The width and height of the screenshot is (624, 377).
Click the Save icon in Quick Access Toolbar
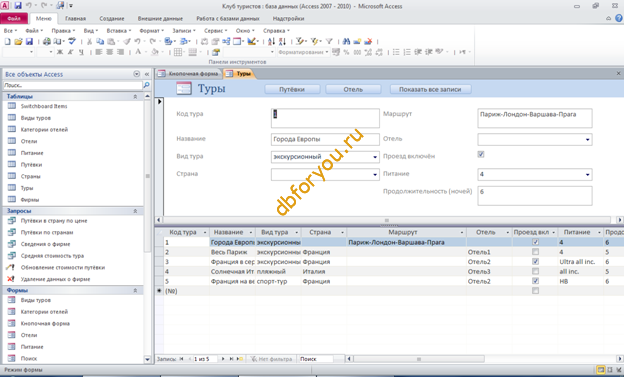click(18, 6)
